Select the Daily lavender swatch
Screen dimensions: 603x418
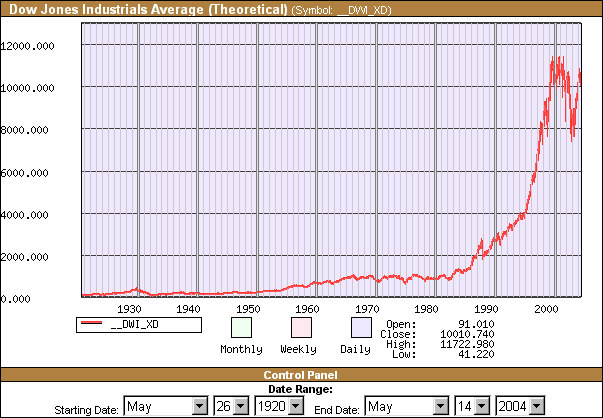(361, 327)
